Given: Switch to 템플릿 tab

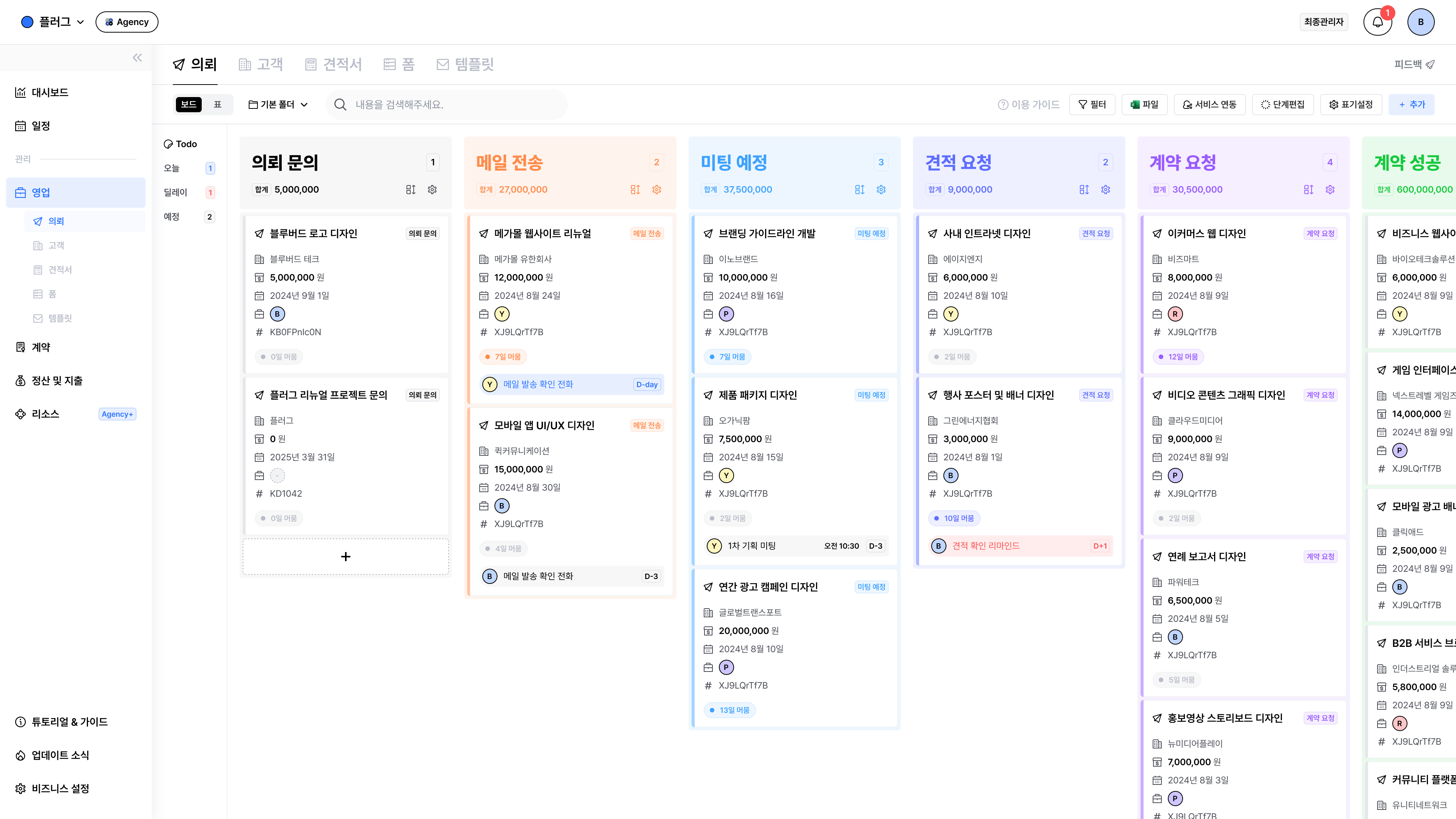Looking at the screenshot, I should click(x=465, y=64).
